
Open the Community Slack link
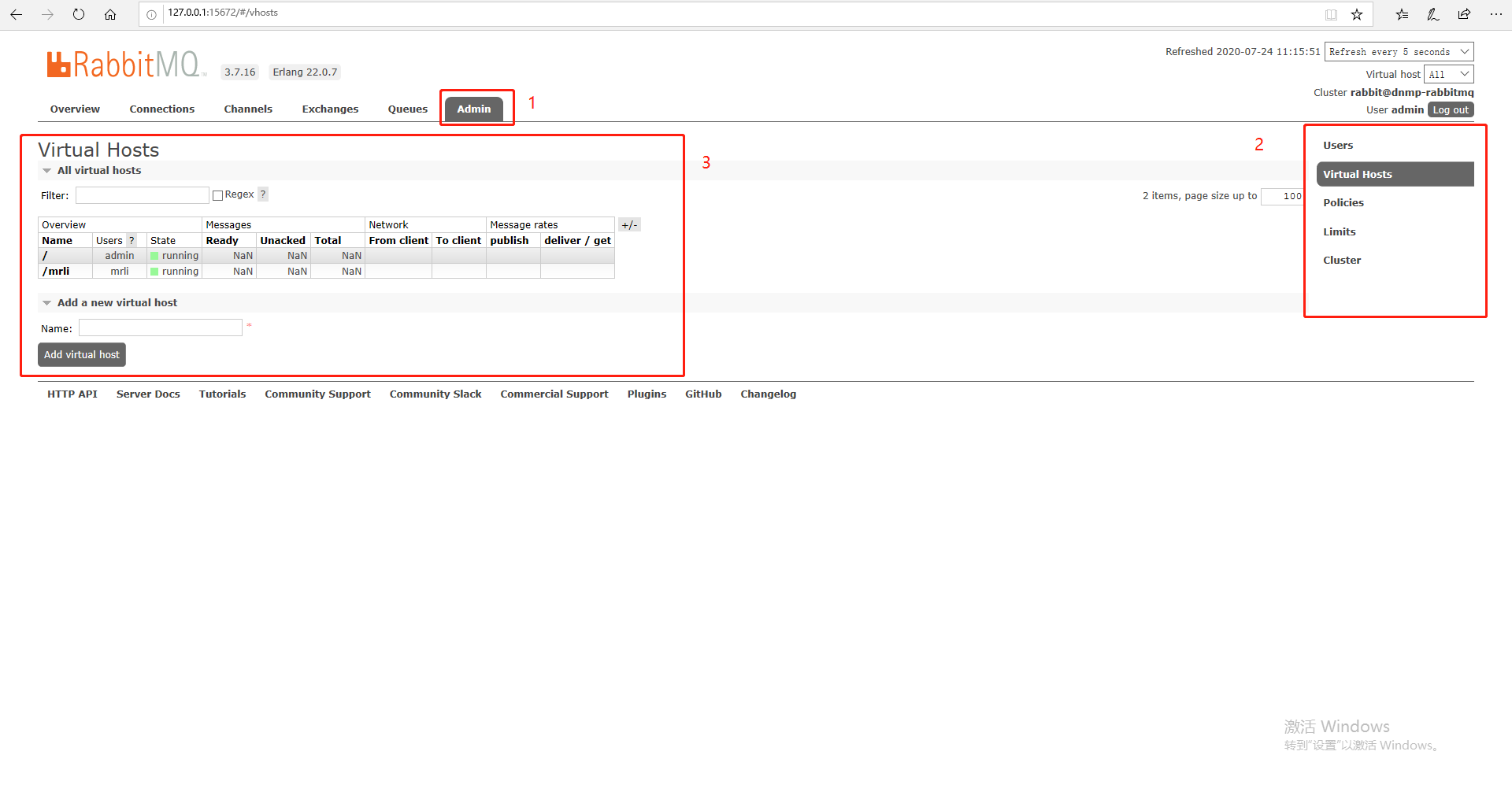coord(435,394)
